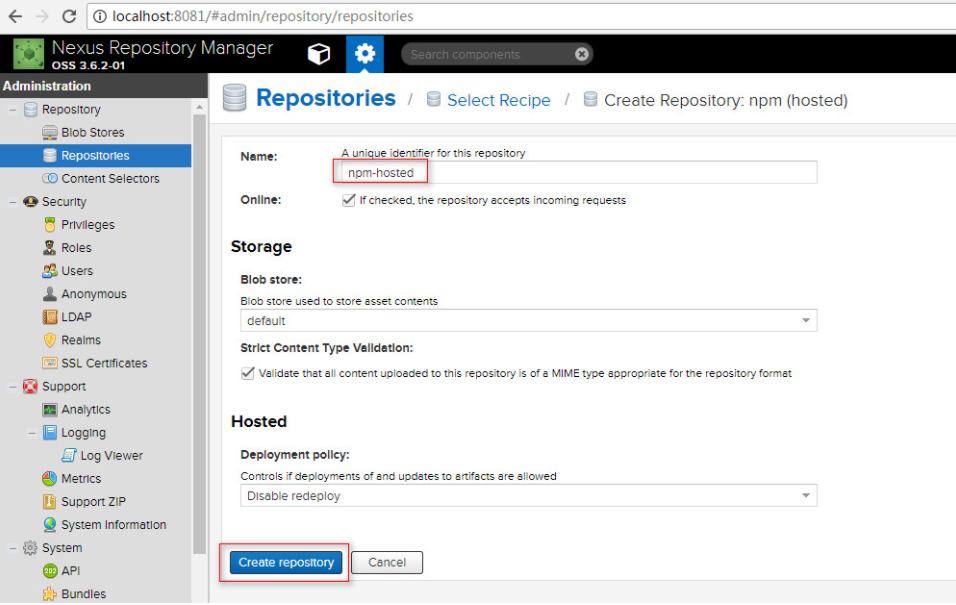Open the Deployment policy dropdown
The width and height of the screenshot is (956, 605).
click(x=529, y=496)
